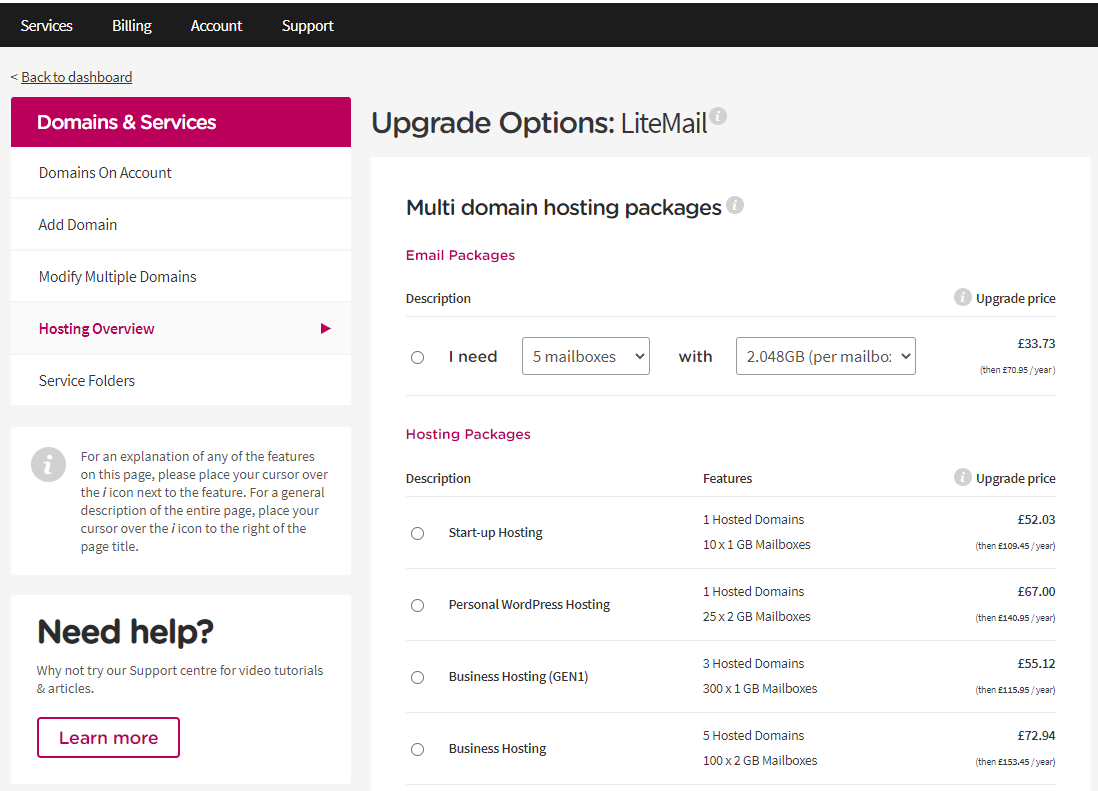Open the Services menu

pos(46,24)
